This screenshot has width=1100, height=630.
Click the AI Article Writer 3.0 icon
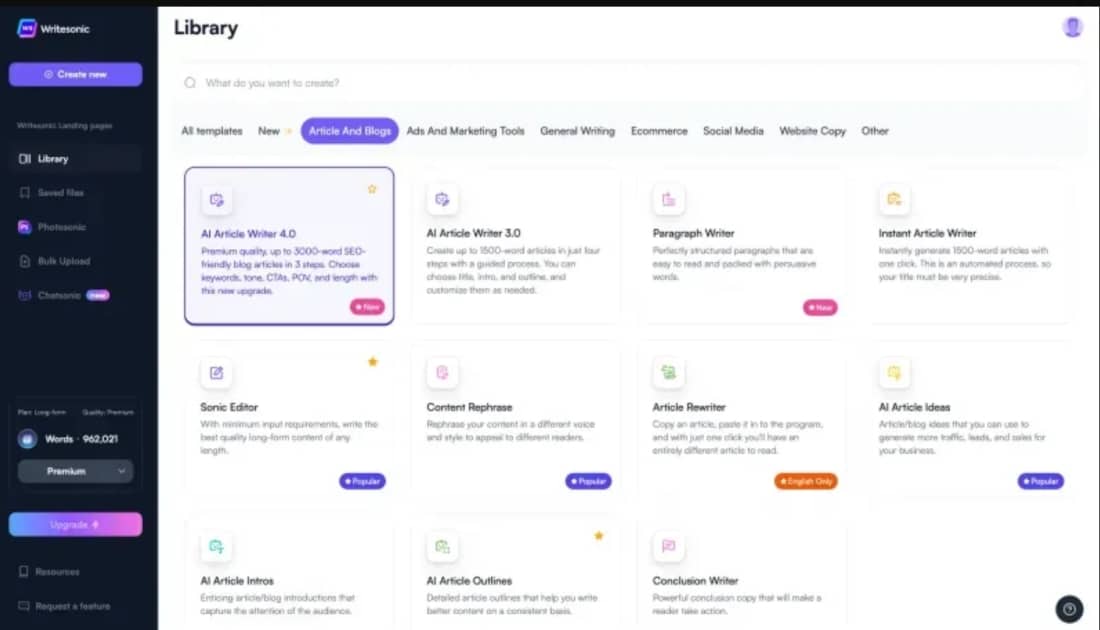442,199
